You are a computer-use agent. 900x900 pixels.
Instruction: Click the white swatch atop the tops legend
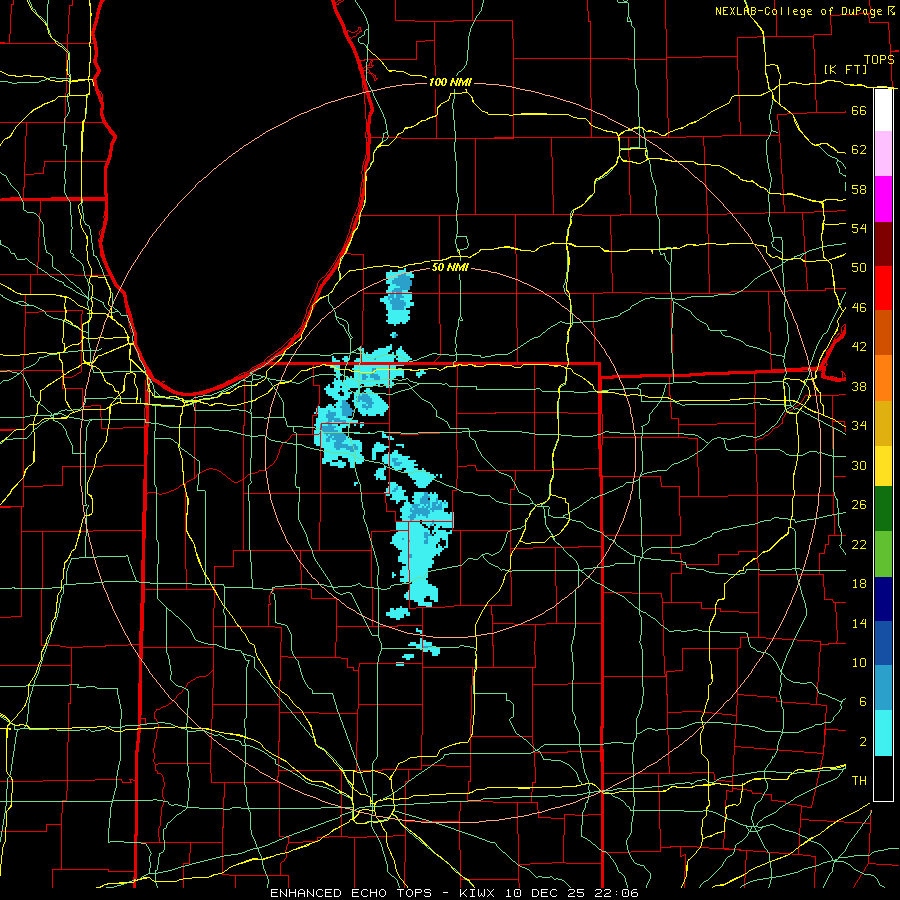coord(883,110)
